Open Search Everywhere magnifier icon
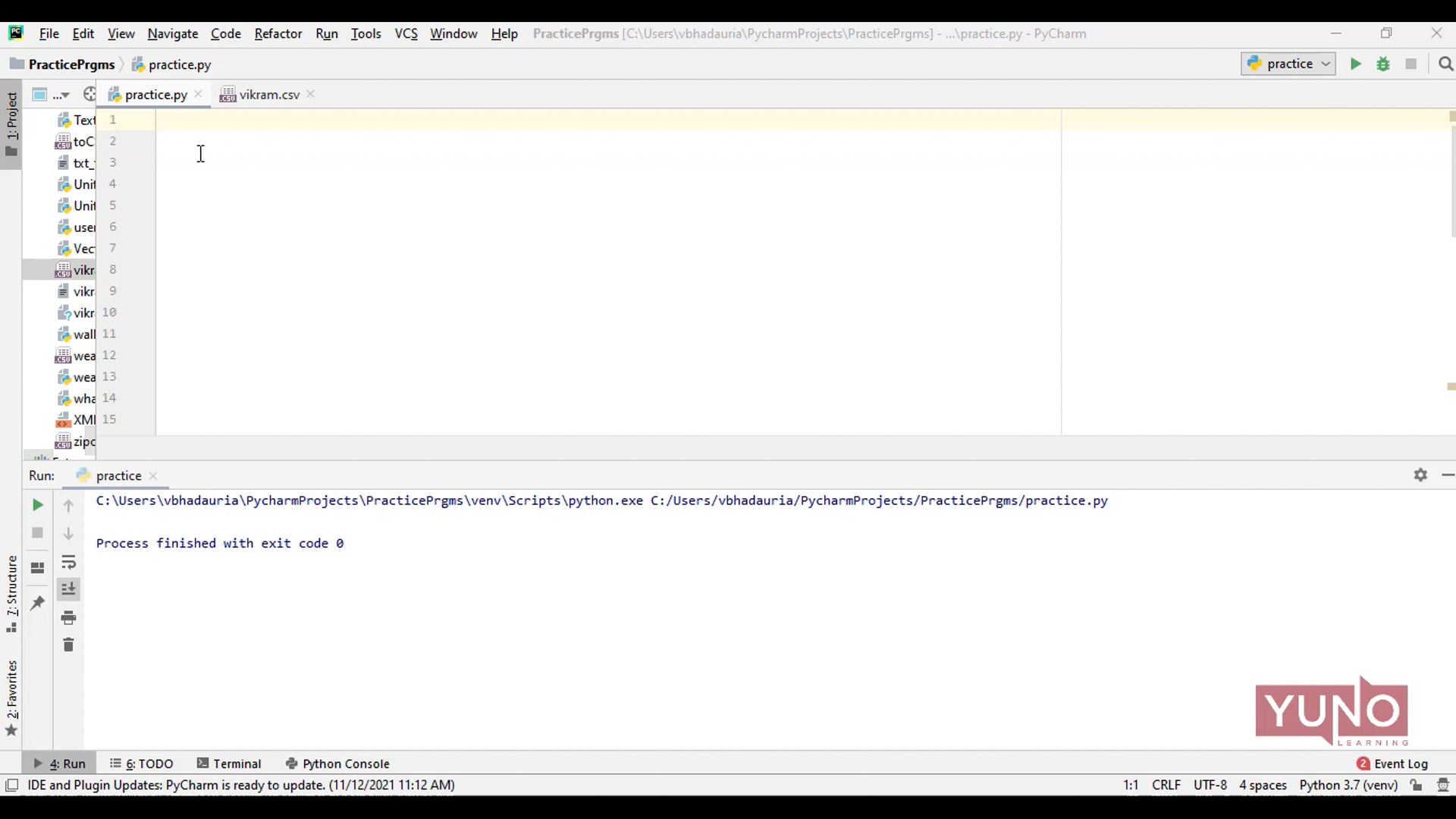Viewport: 1456px width, 819px height. pos(1445,64)
